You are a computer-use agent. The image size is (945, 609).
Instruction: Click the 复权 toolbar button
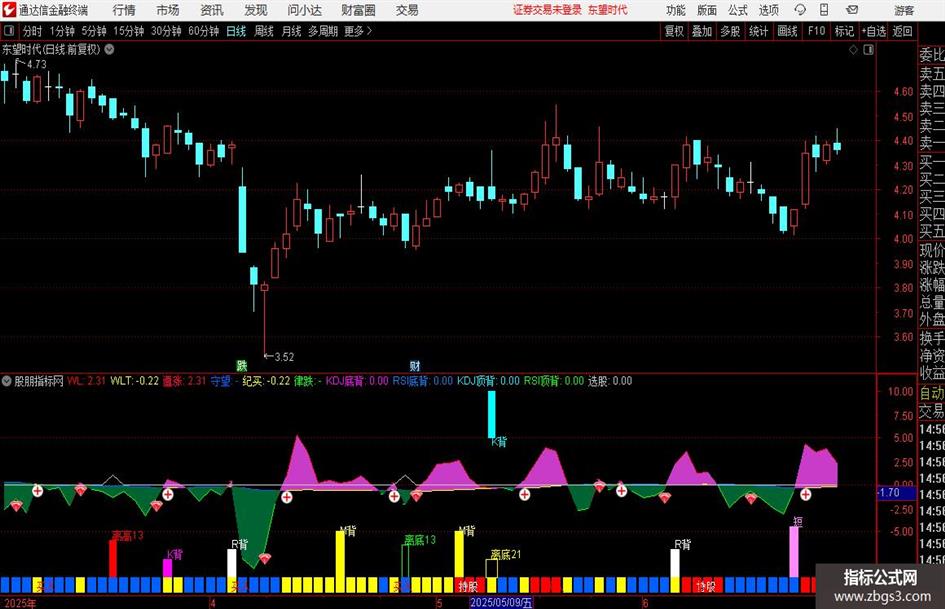click(674, 31)
